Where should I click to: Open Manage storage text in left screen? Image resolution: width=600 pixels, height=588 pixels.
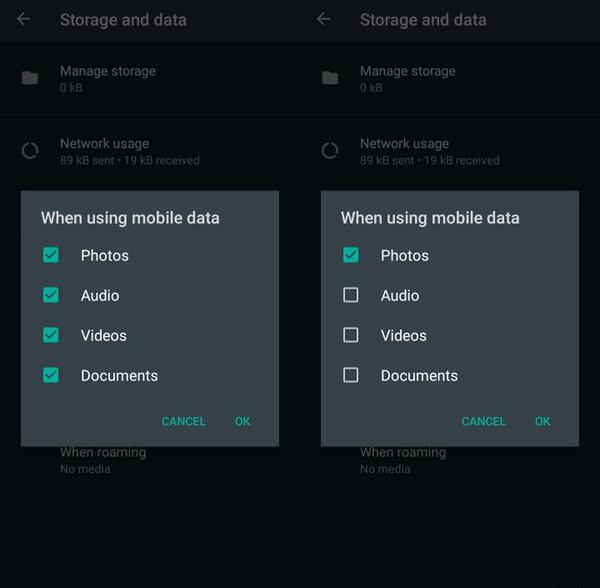click(x=108, y=71)
